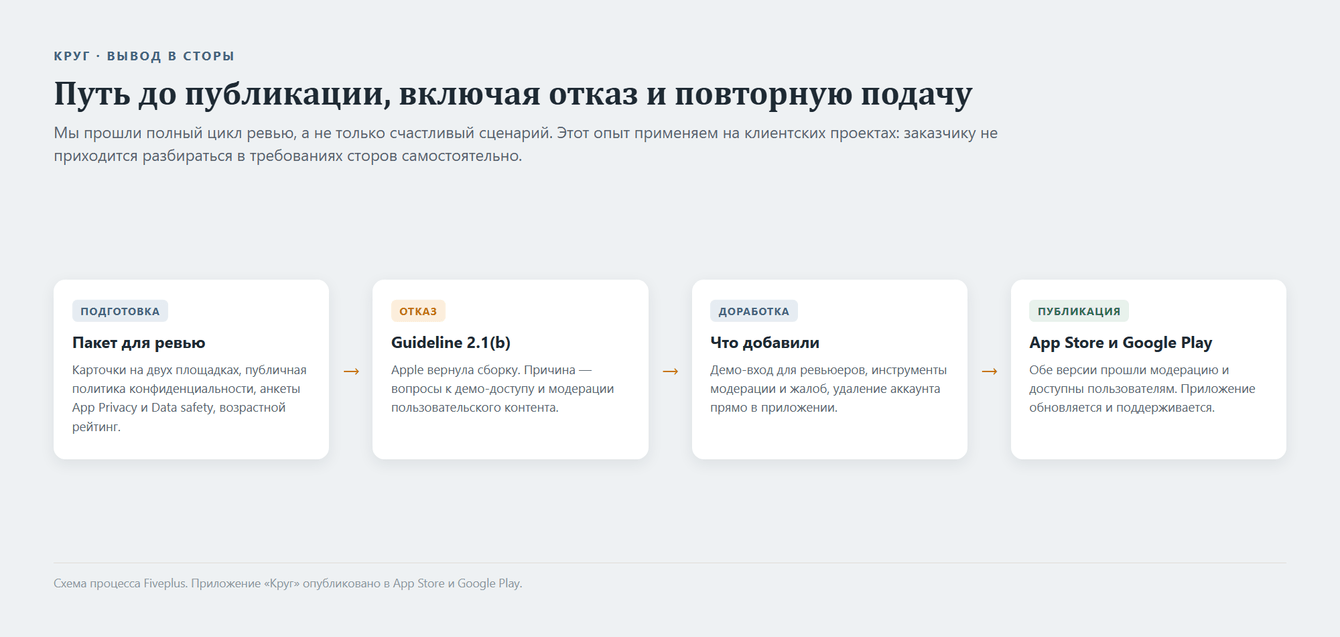Click the arrow between Подготовка and Отказ cards

(x=351, y=371)
